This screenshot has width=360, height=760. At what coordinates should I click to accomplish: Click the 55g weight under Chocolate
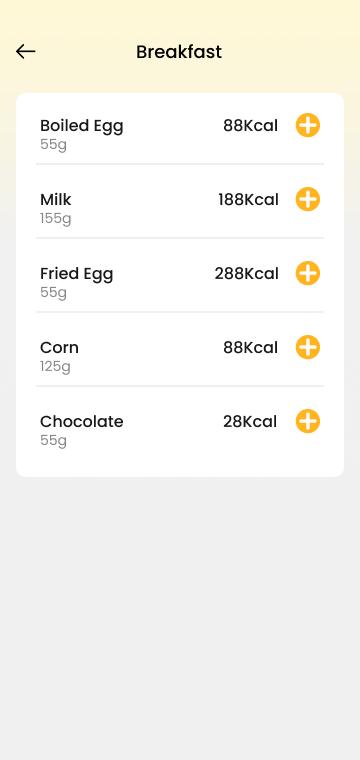[53, 441]
